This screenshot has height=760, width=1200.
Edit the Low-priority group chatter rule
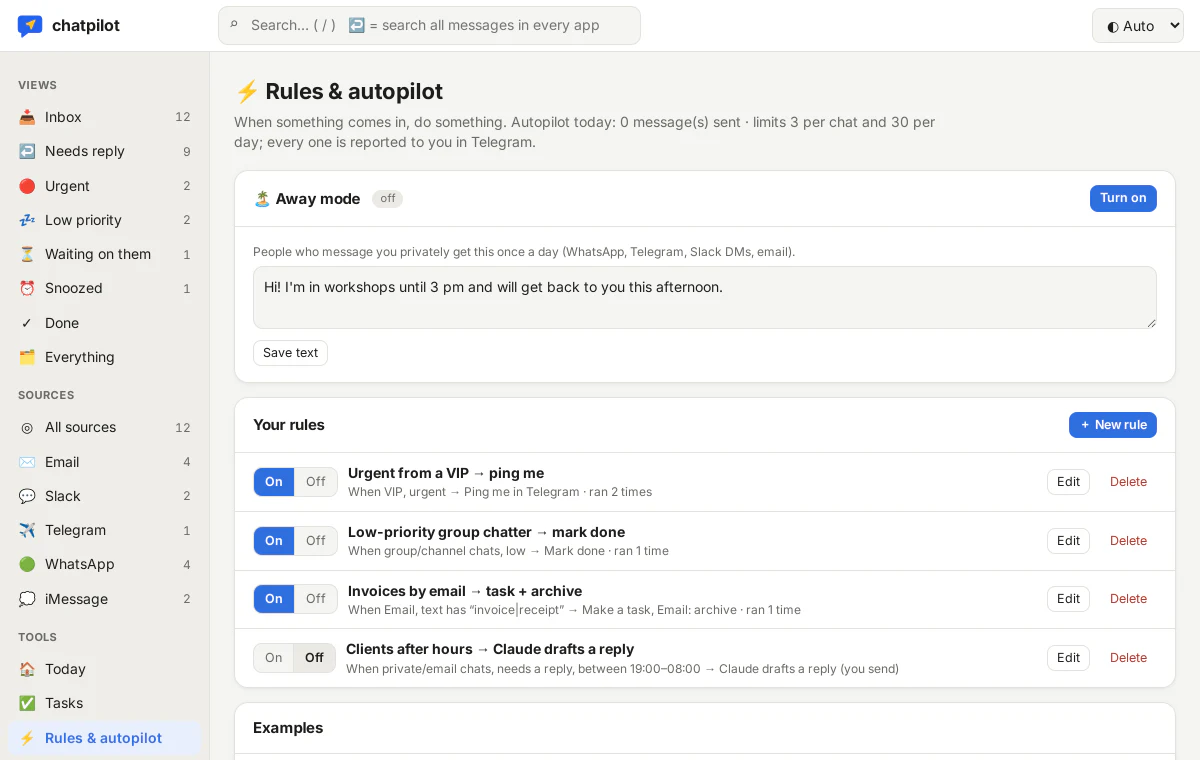(1068, 541)
